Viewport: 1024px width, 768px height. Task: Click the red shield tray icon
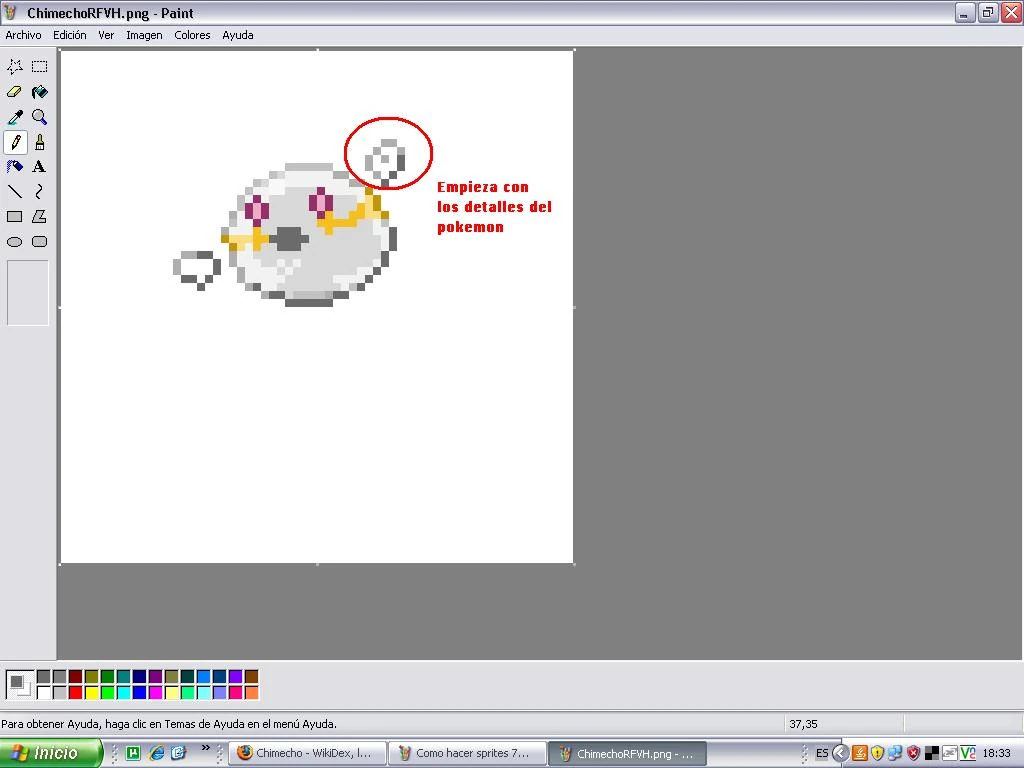pos(913,753)
